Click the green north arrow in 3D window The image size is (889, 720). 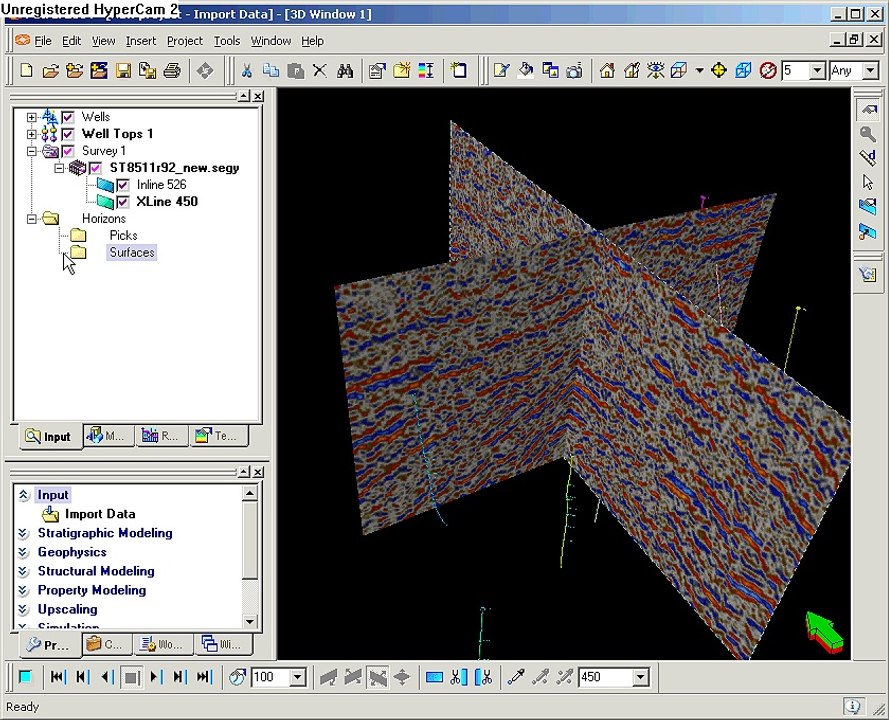coord(824,633)
